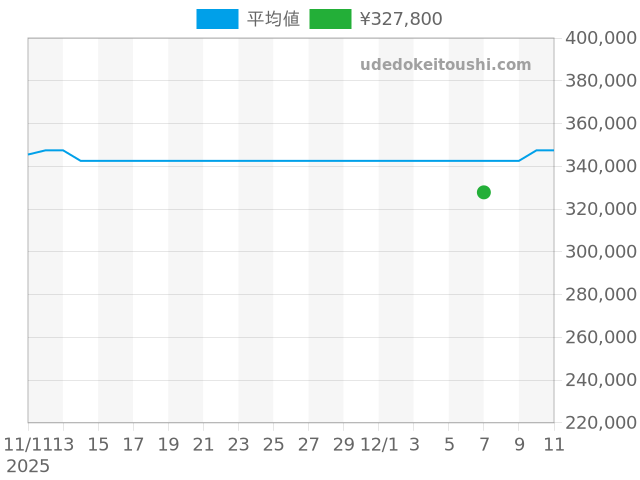640x480 pixels.
Task: Toggle the ¥327,800 legend text label
Action: [400, 19]
